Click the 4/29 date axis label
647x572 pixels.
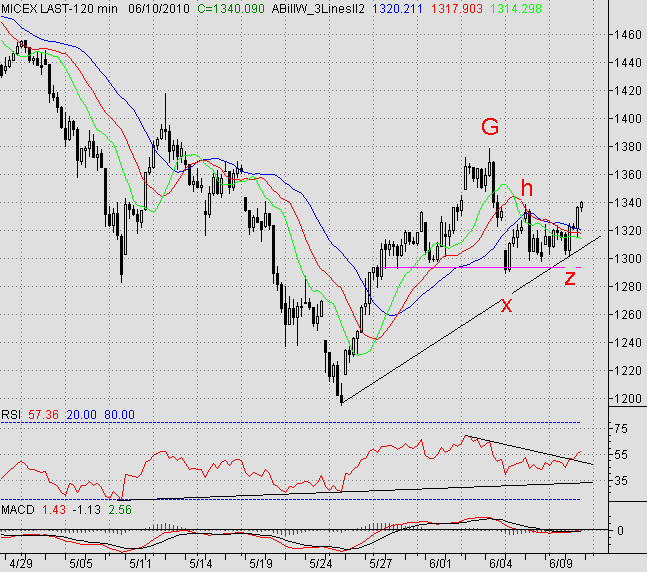click(x=21, y=563)
